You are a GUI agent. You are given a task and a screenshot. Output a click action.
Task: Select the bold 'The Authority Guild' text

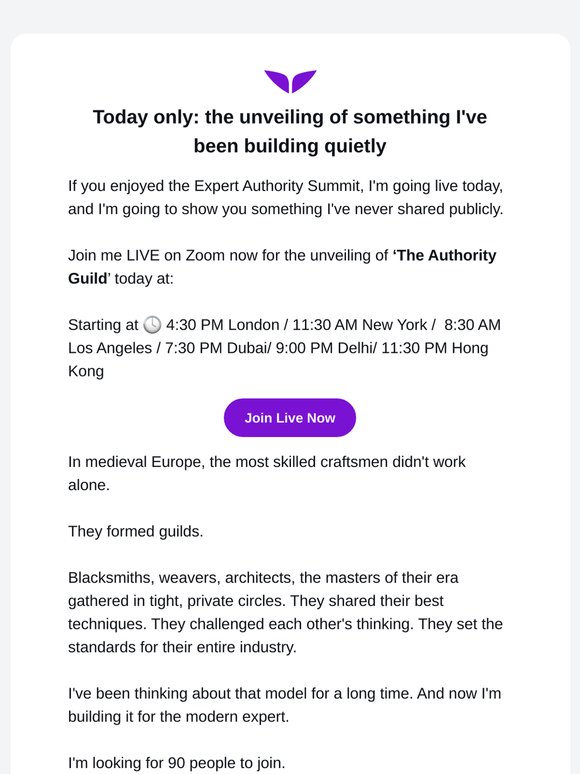coord(282,267)
